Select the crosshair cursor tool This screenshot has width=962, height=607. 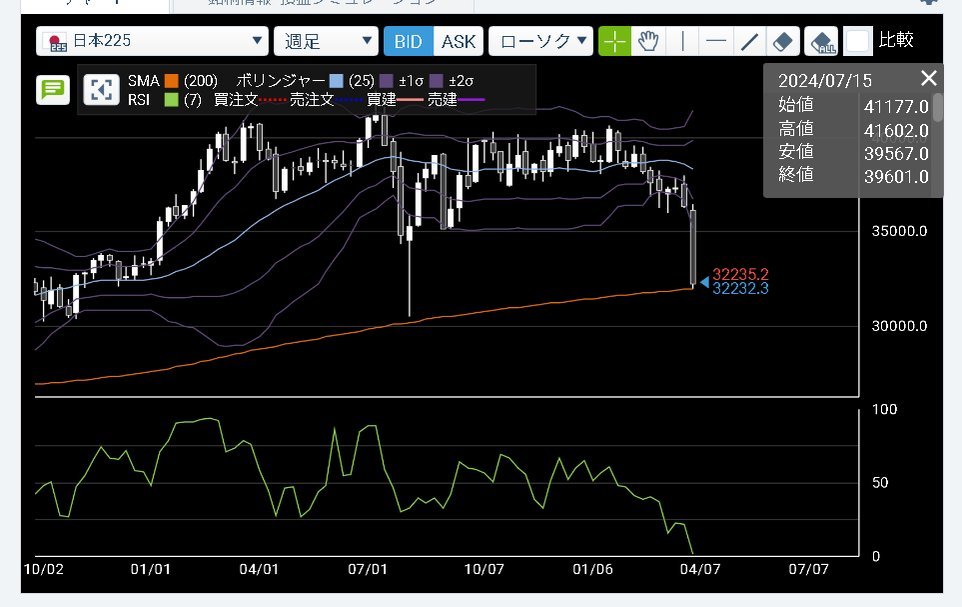614,41
